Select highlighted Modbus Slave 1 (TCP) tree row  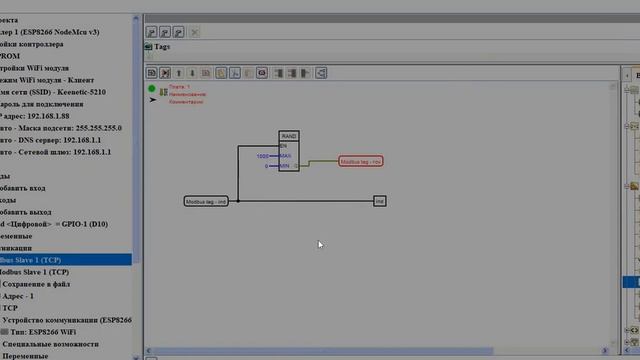point(66,260)
